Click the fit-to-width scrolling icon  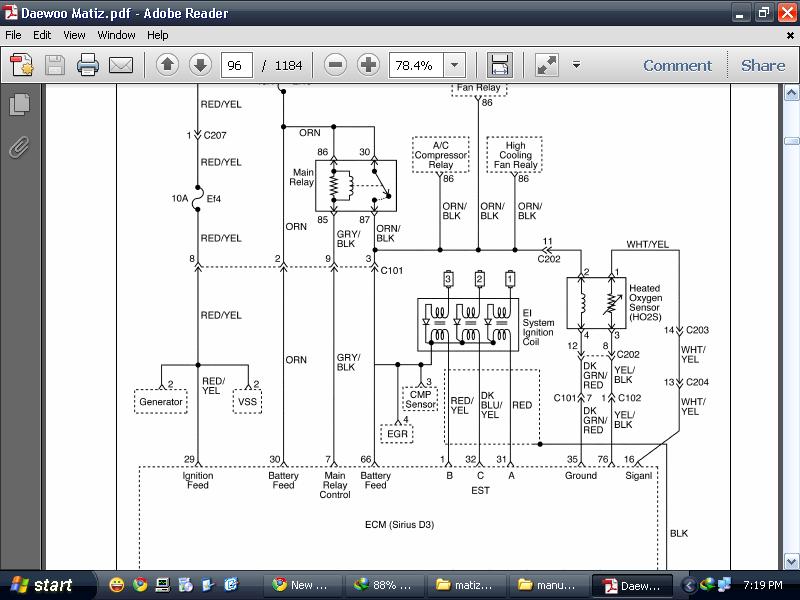coord(500,66)
